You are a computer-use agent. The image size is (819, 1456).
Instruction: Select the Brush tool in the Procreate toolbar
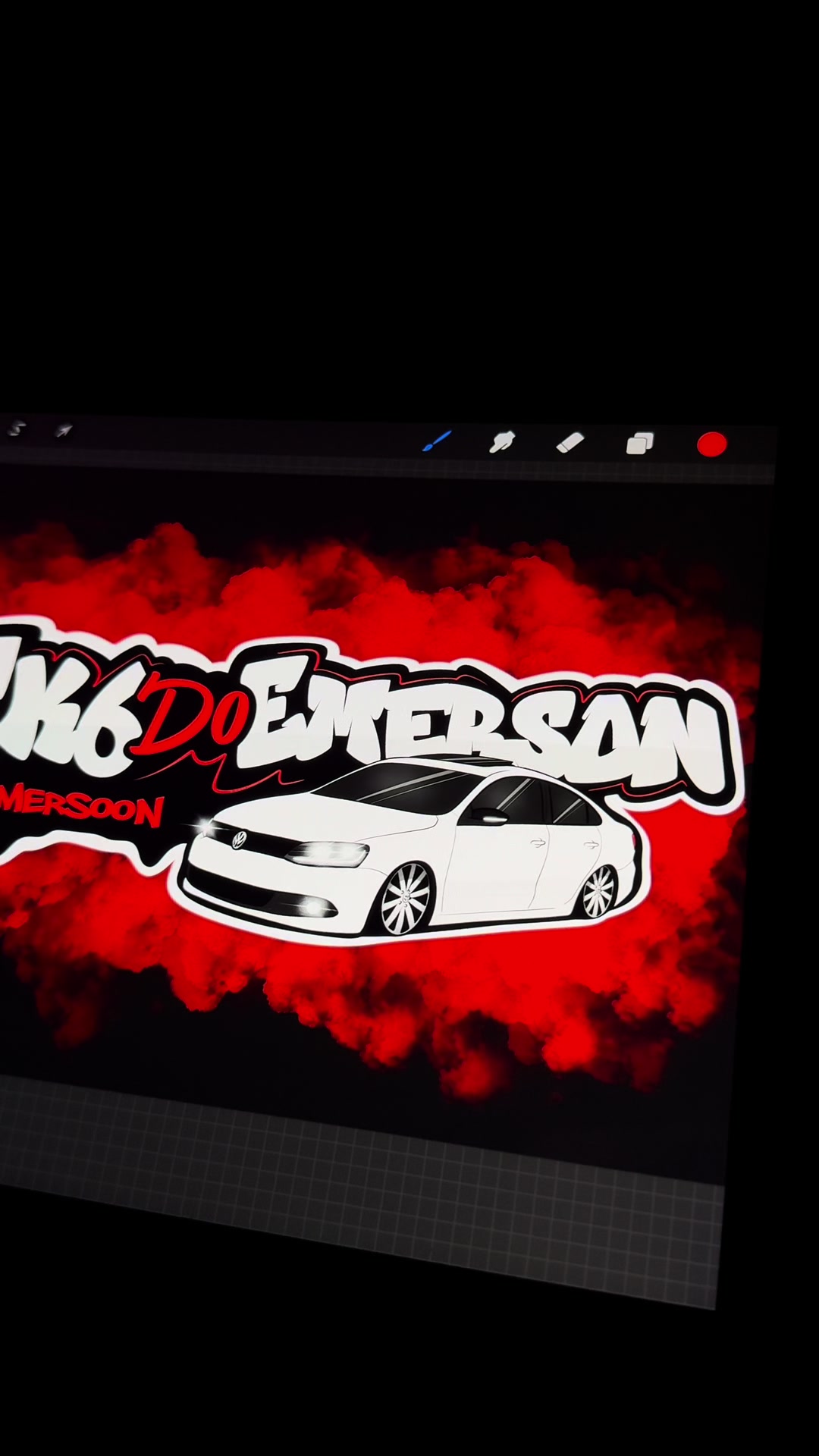(x=438, y=441)
